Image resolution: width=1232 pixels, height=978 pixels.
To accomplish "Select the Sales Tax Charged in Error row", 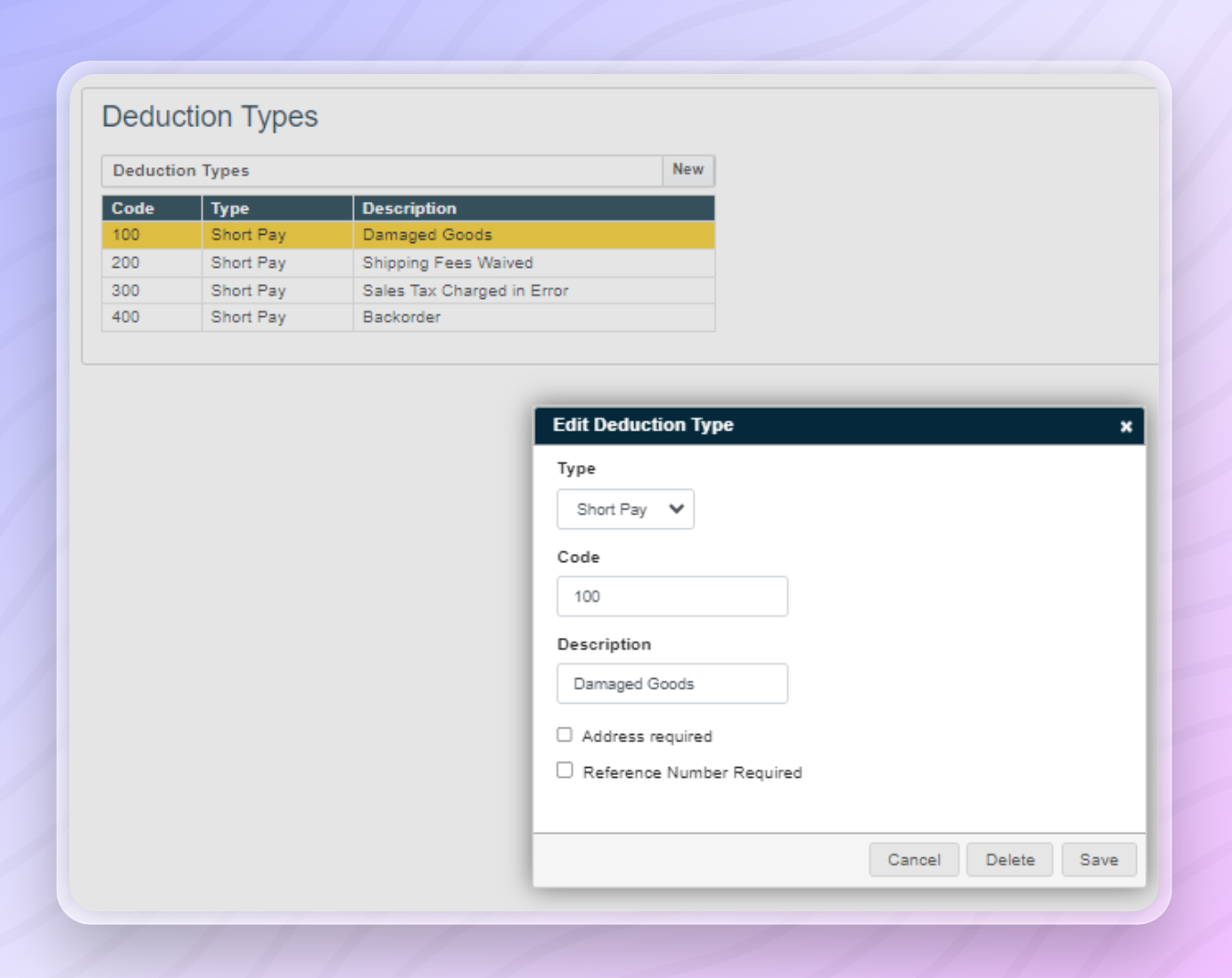I will pyautogui.click(x=465, y=291).
